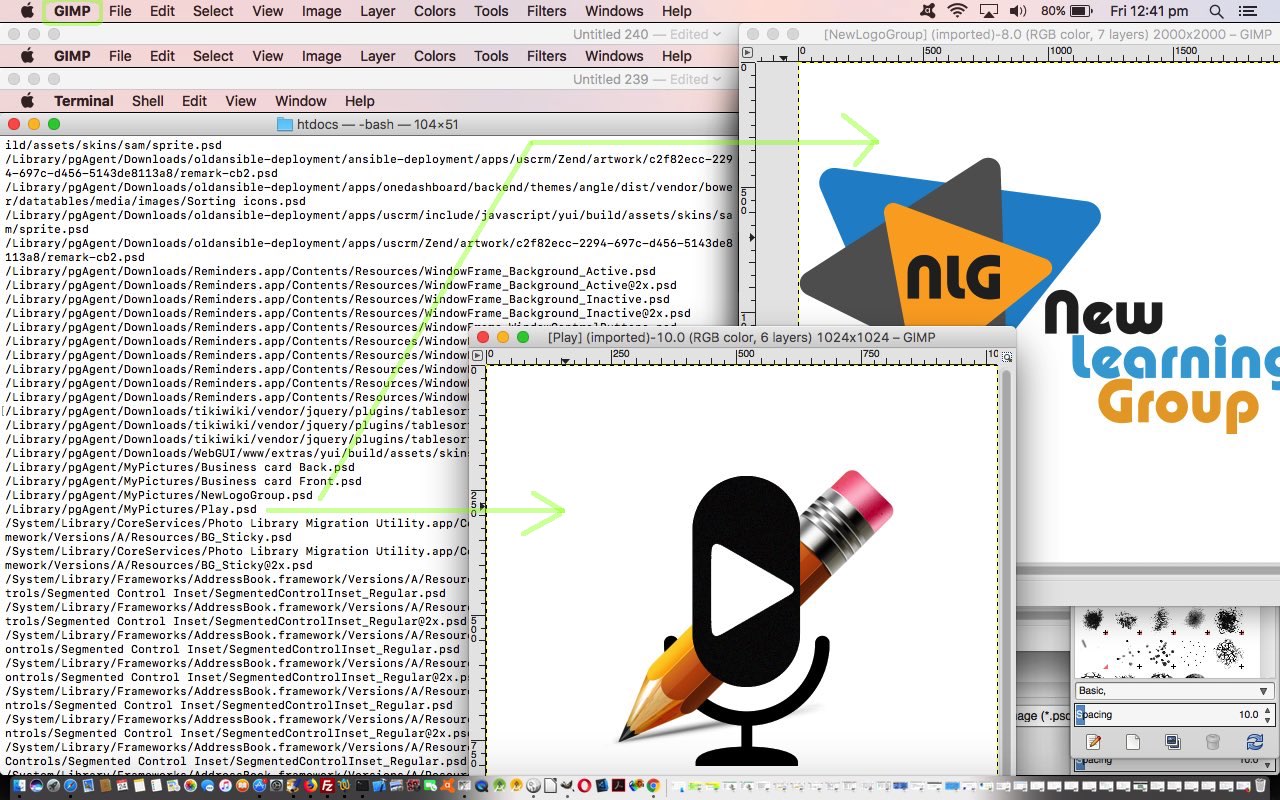Screen dimensions: 1280x800
Task: Open the Wi-Fi status icon
Action: pos(957,11)
